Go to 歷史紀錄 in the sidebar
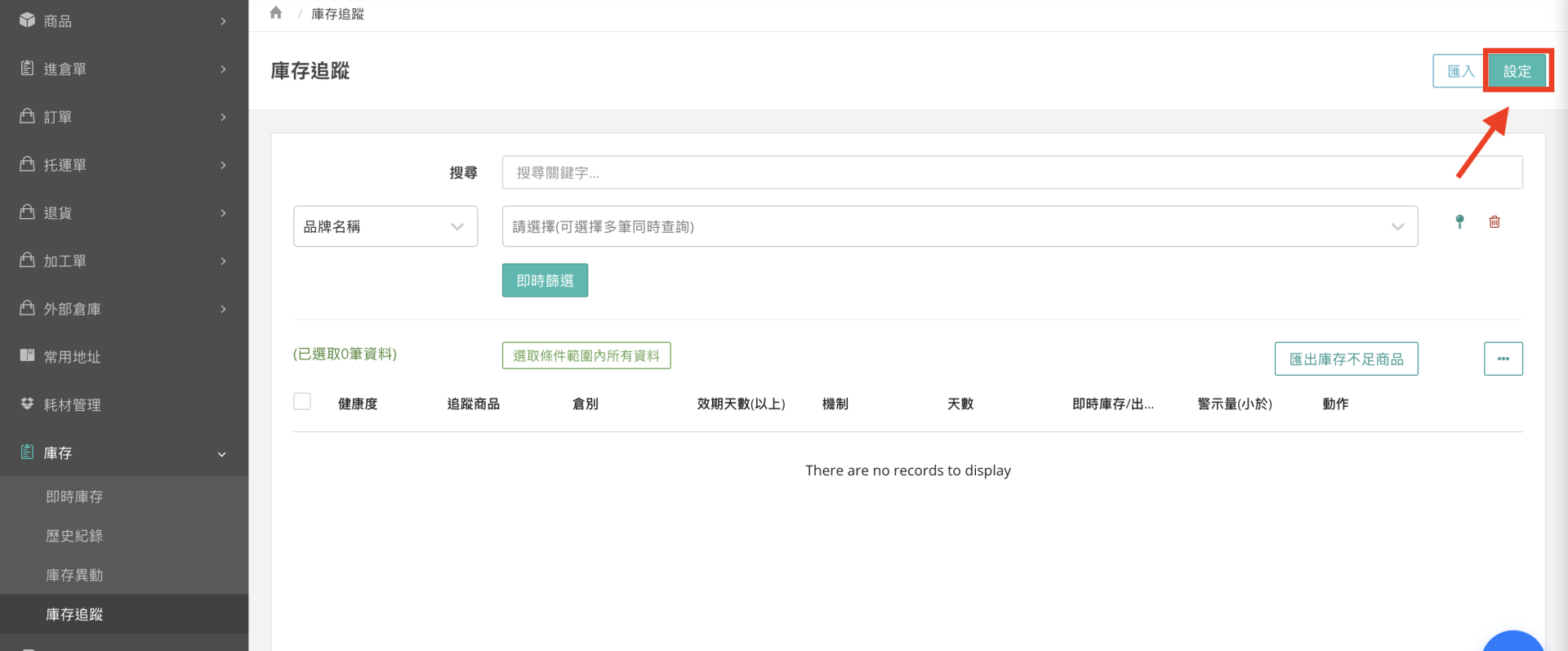1568x651 pixels. [74, 536]
